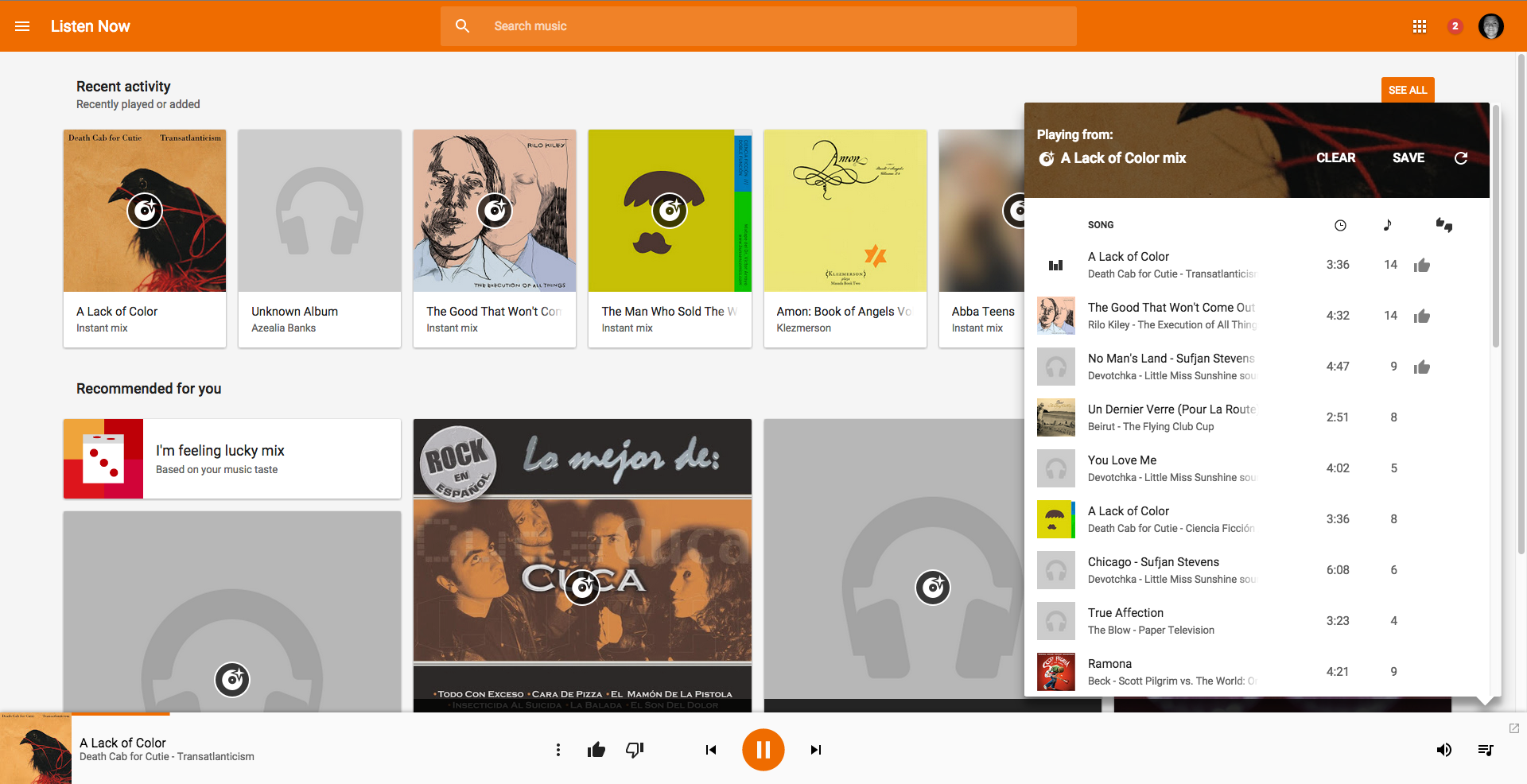
Task: Select A Lack of Color Ciencia Ficción row
Action: pyautogui.click(x=1257, y=519)
